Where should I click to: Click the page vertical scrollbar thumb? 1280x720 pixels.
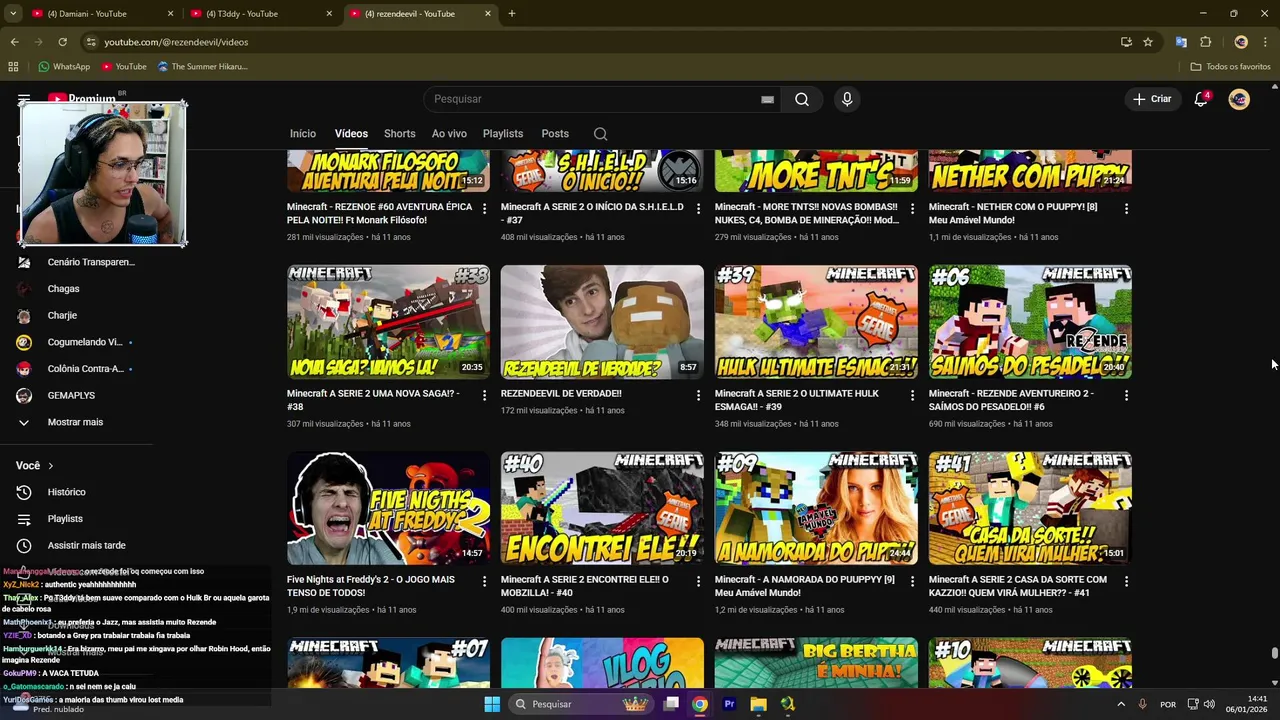[1274, 653]
